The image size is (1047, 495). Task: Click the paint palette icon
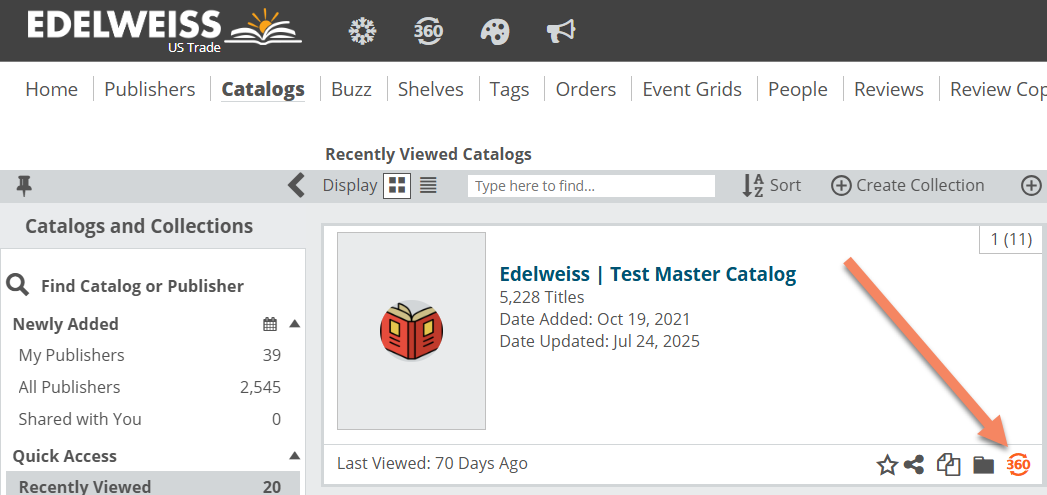495,31
